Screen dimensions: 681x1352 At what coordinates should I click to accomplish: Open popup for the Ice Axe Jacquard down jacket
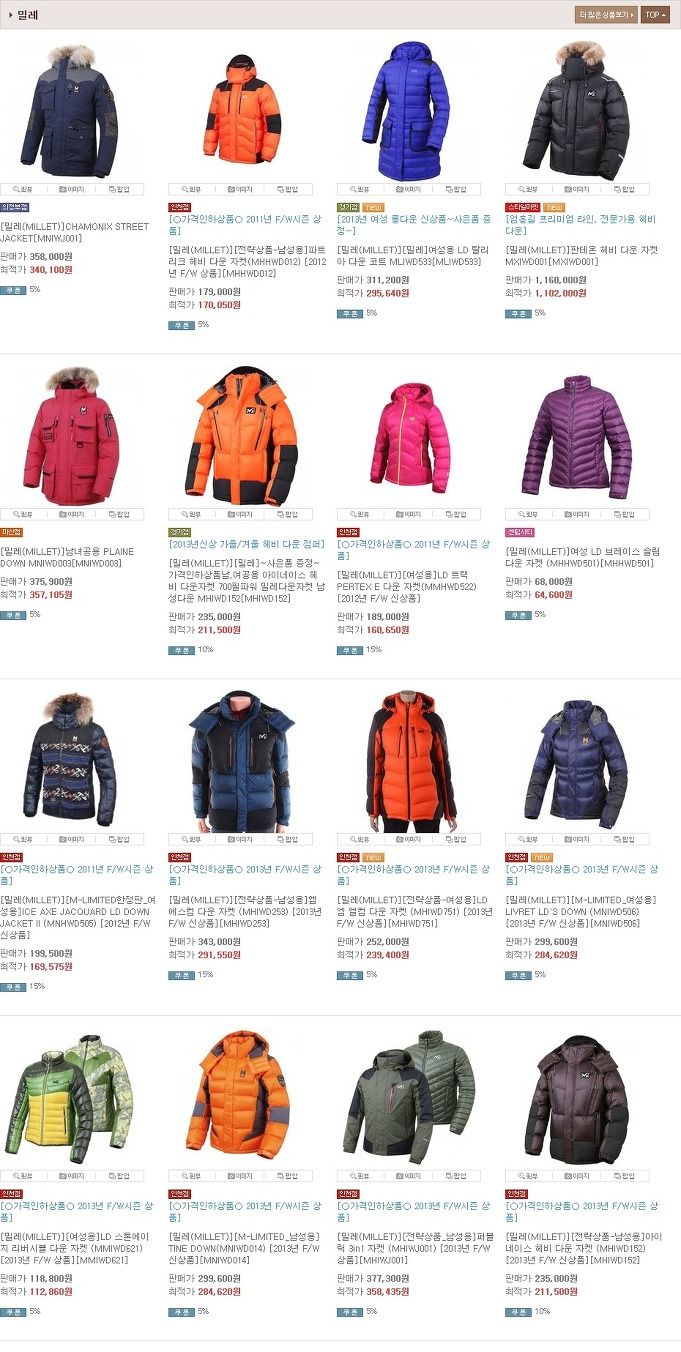(x=119, y=839)
